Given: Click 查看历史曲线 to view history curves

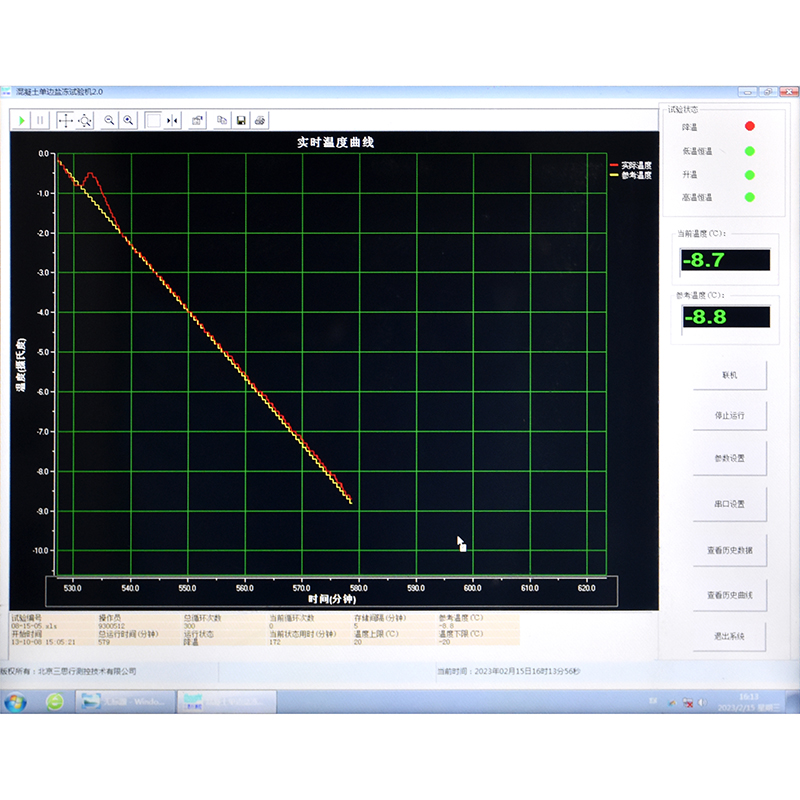Looking at the screenshot, I should [730, 595].
